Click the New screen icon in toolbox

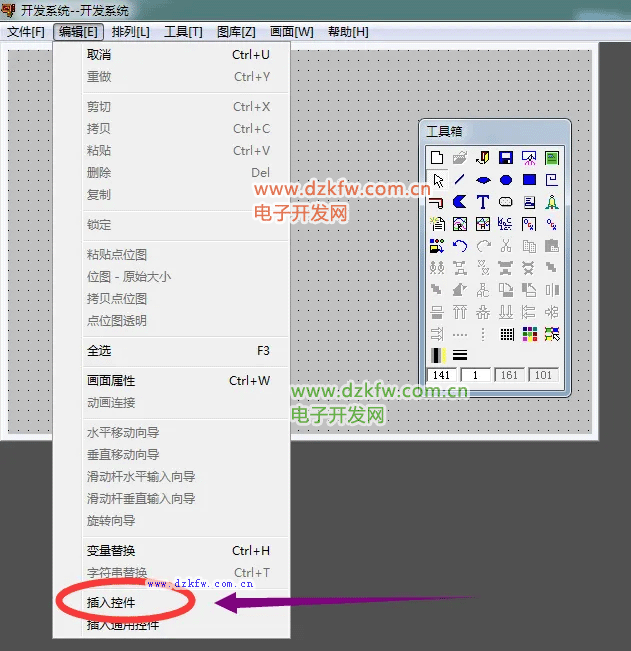coord(437,157)
